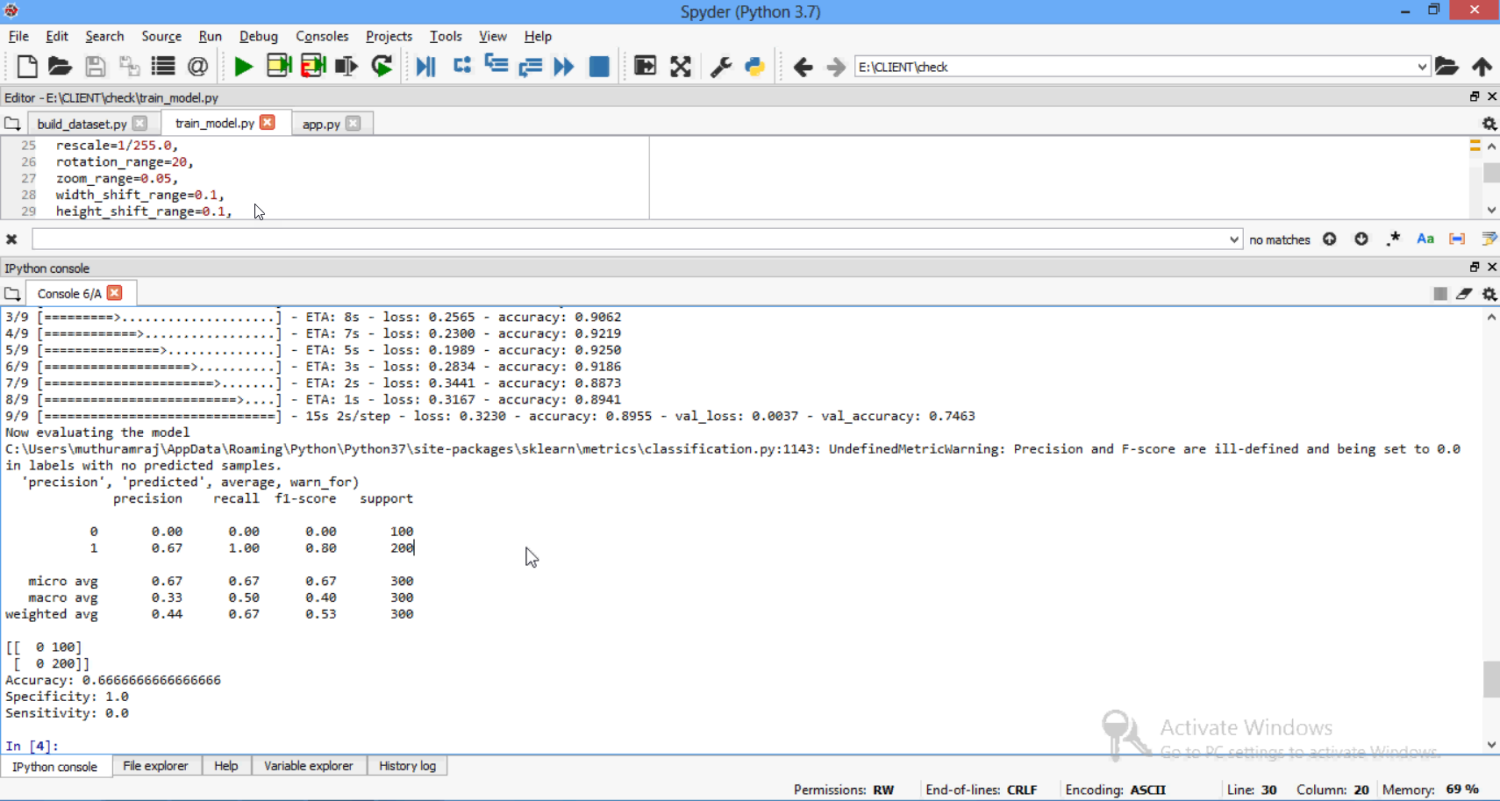Close the train_model.py editor tab
This screenshot has width=1500, height=801.
click(267, 123)
